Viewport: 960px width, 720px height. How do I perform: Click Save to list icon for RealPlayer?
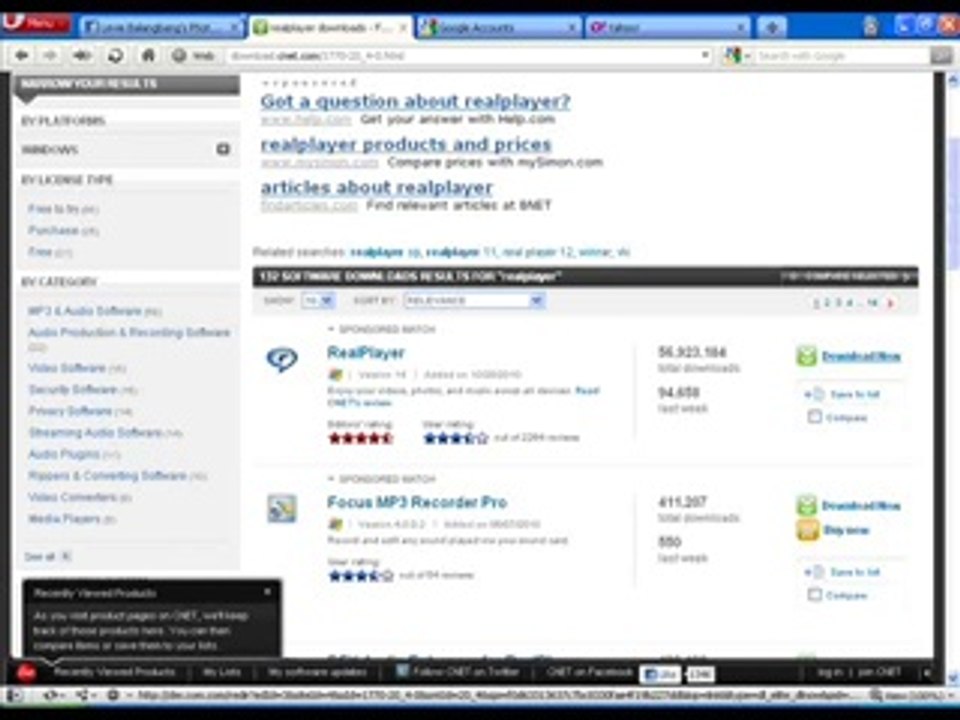(x=815, y=394)
